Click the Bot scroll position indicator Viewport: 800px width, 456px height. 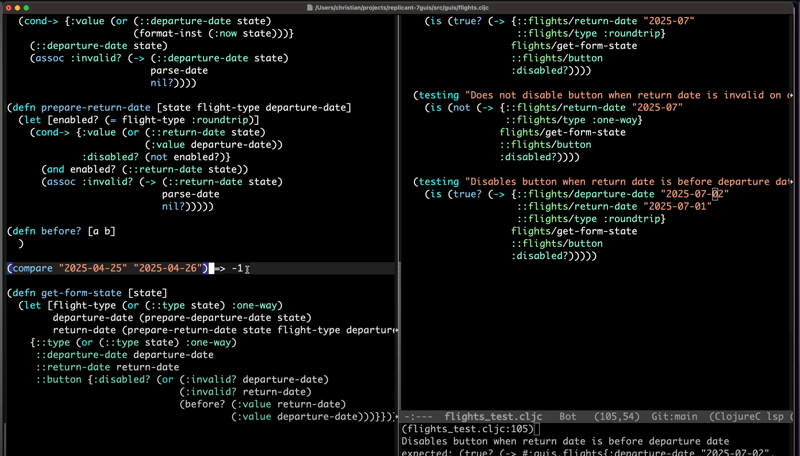[x=567, y=416]
